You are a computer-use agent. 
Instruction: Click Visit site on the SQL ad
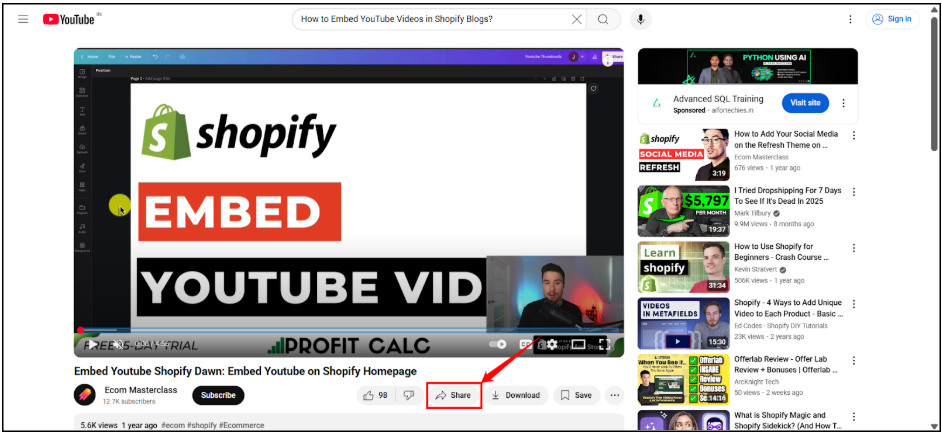[805, 103]
